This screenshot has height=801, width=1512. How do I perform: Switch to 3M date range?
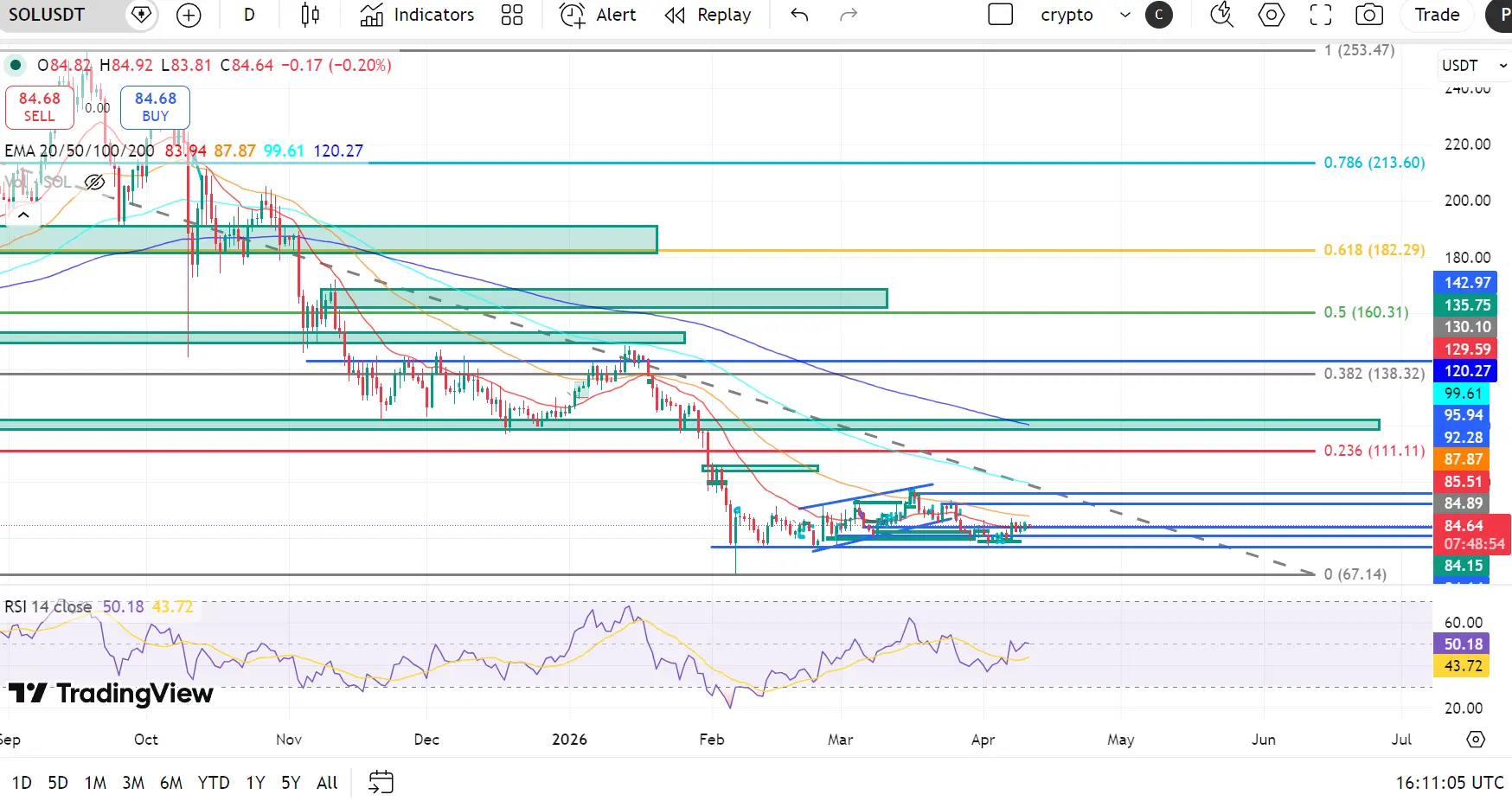(133, 783)
